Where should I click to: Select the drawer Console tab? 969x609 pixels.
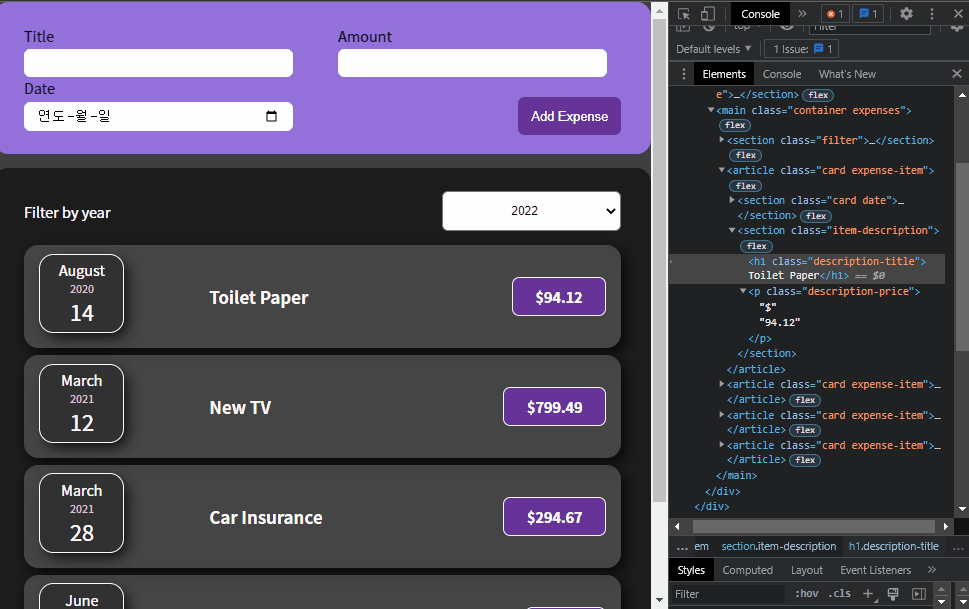[x=782, y=74]
